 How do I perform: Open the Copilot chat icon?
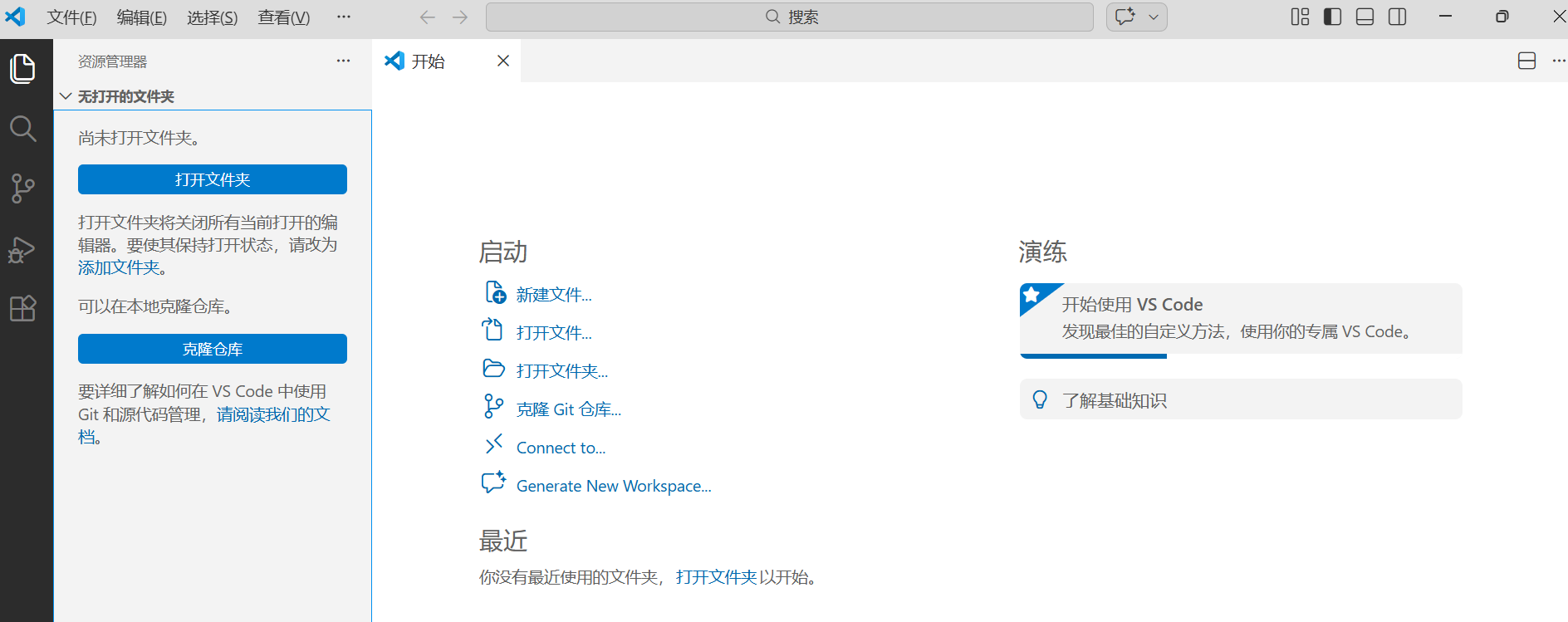tap(1125, 17)
